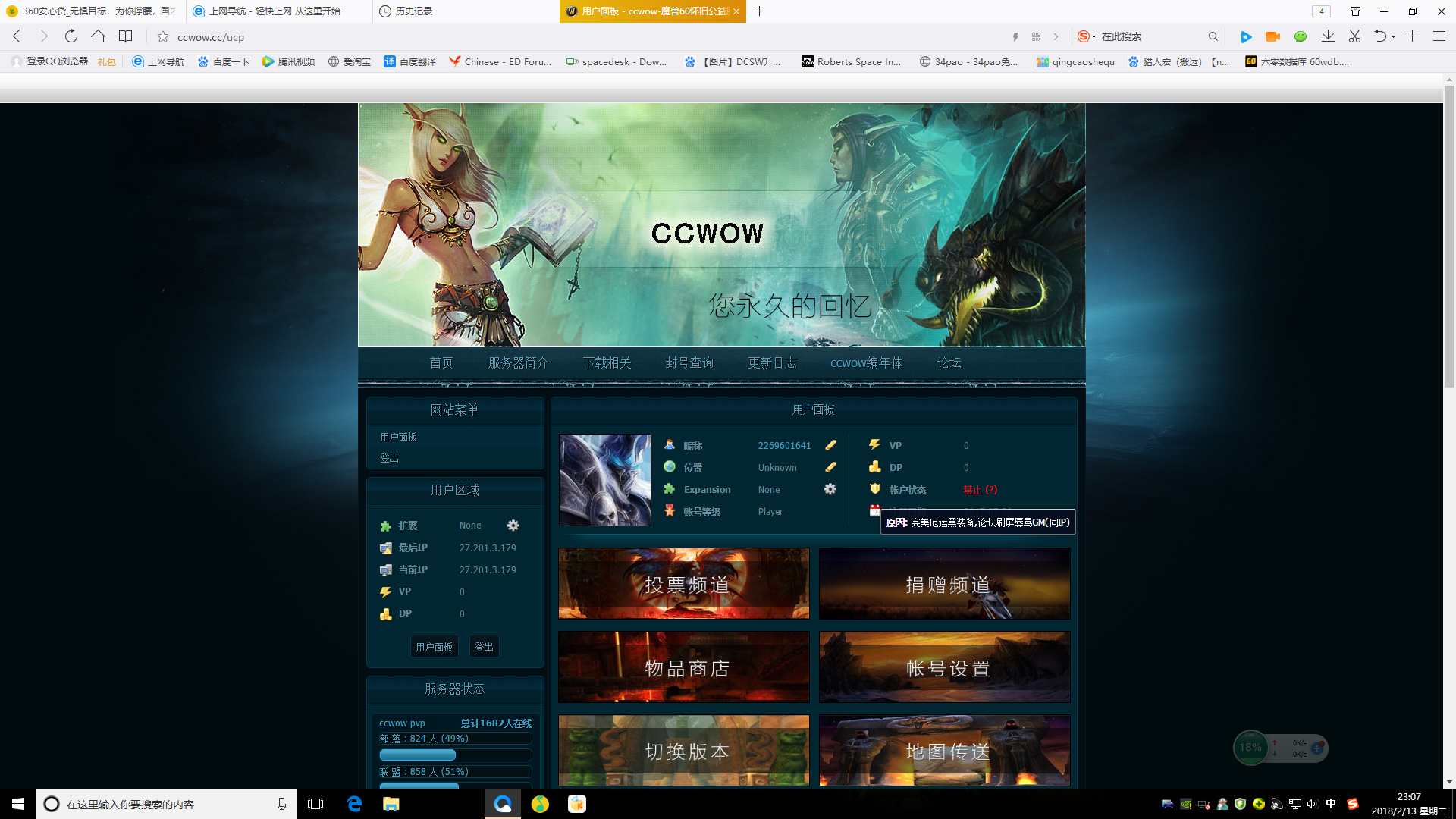This screenshot has width=1456, height=819.
Task: Bookmark the page with the star icon
Action: click(x=162, y=36)
